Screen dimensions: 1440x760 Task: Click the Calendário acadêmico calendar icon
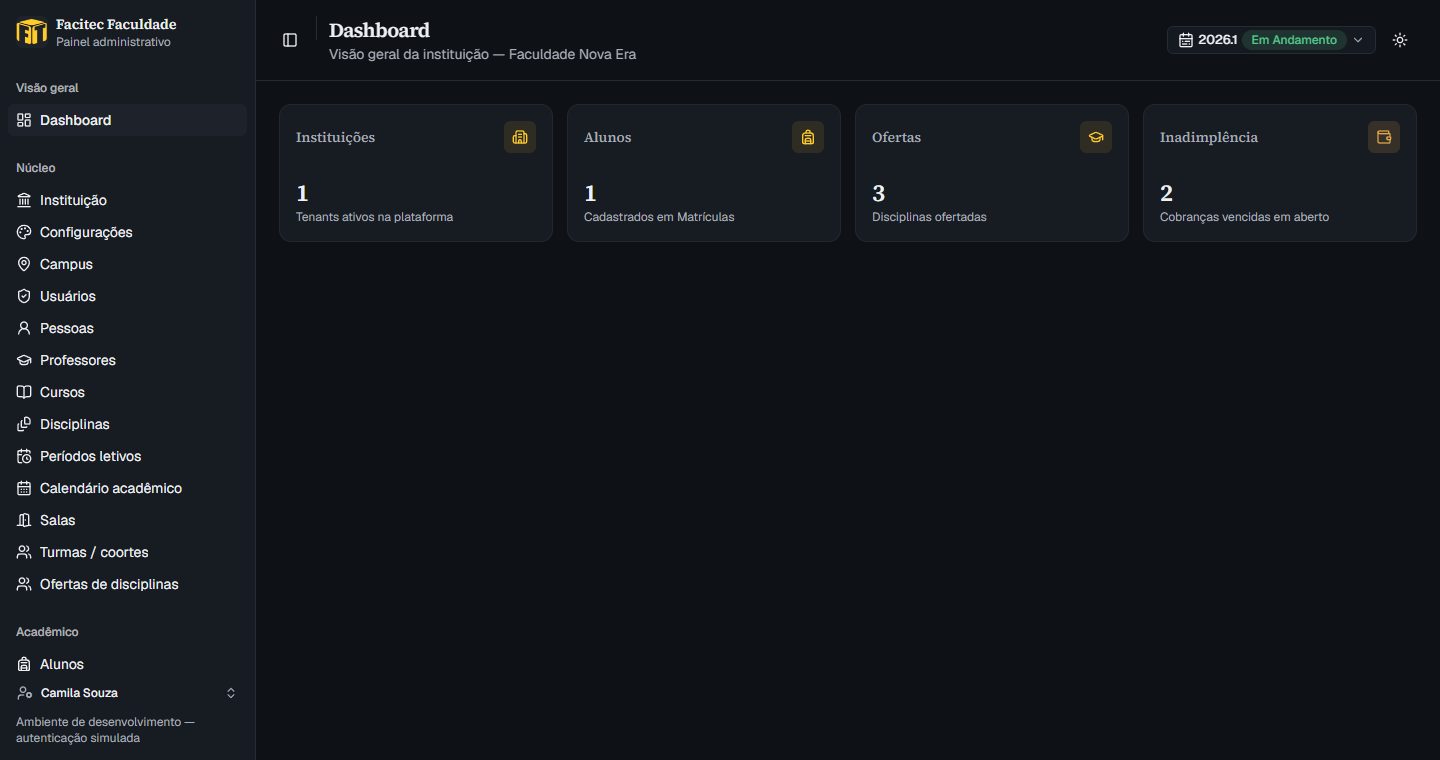coord(24,488)
